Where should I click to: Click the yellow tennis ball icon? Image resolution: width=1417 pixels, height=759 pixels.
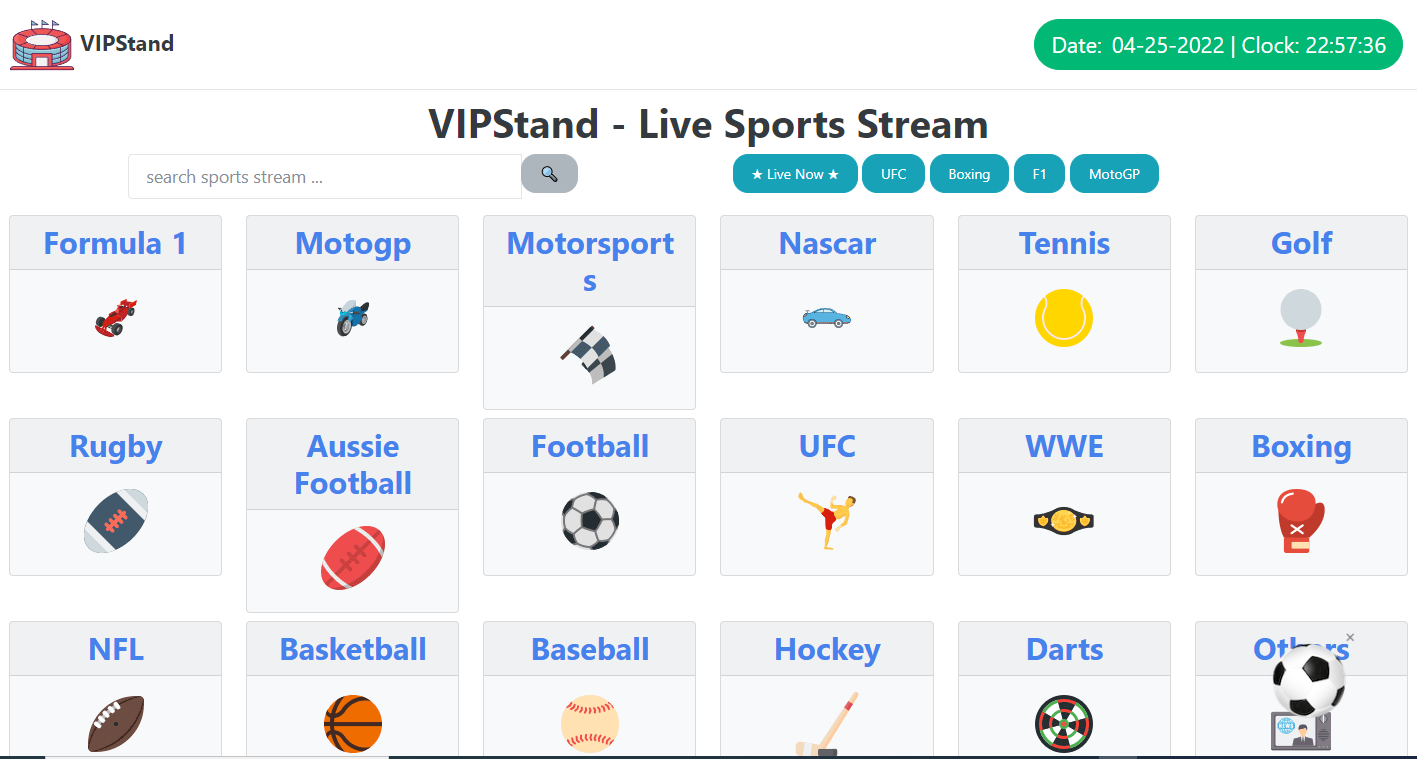coord(1064,318)
